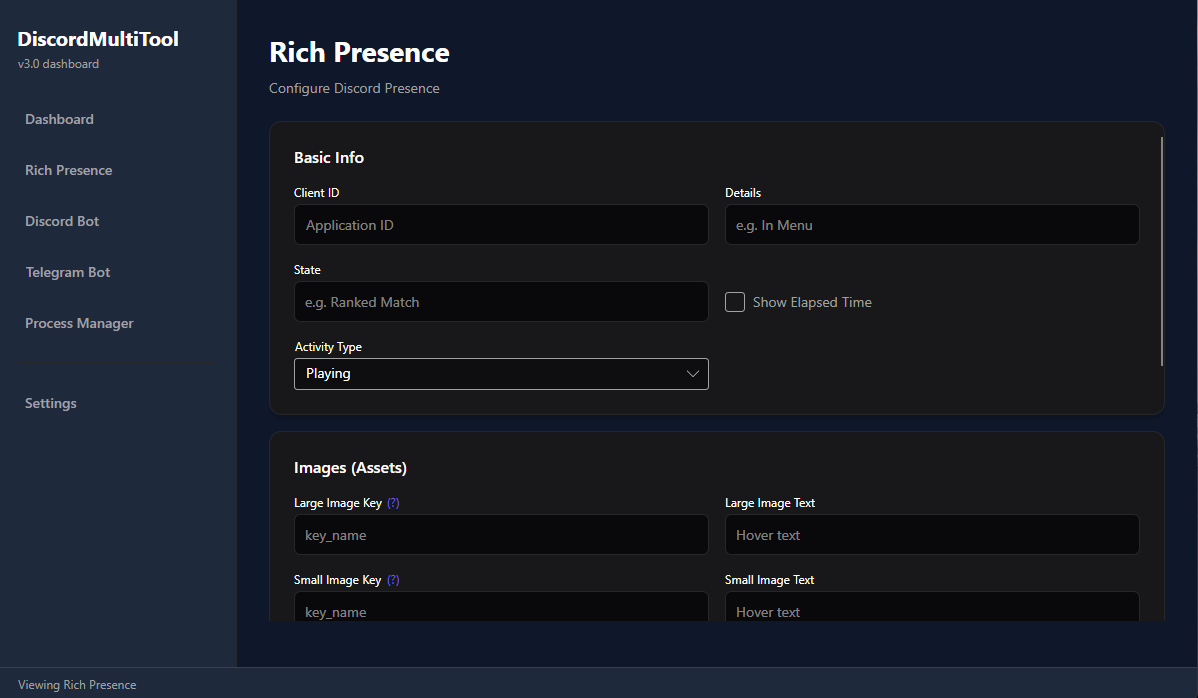Select the Small Image Key field

click(x=501, y=608)
